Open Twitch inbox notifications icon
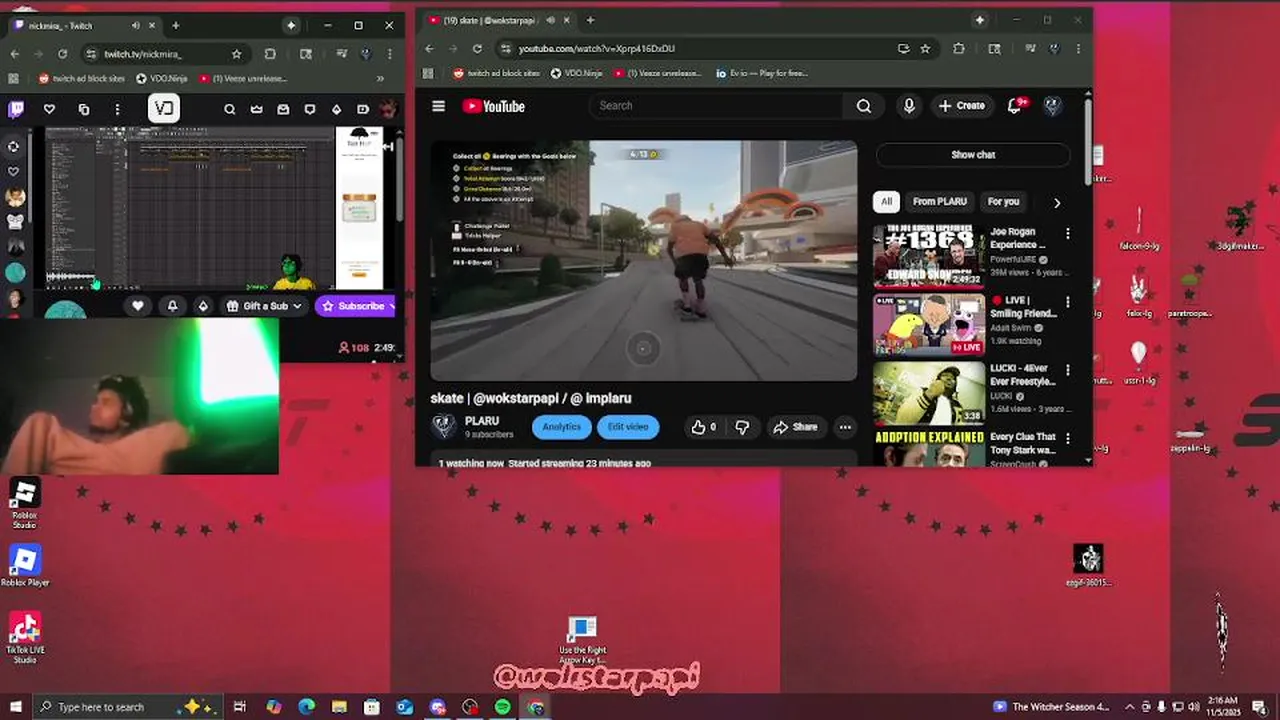Screen dimensions: 1280x720 click(x=283, y=109)
